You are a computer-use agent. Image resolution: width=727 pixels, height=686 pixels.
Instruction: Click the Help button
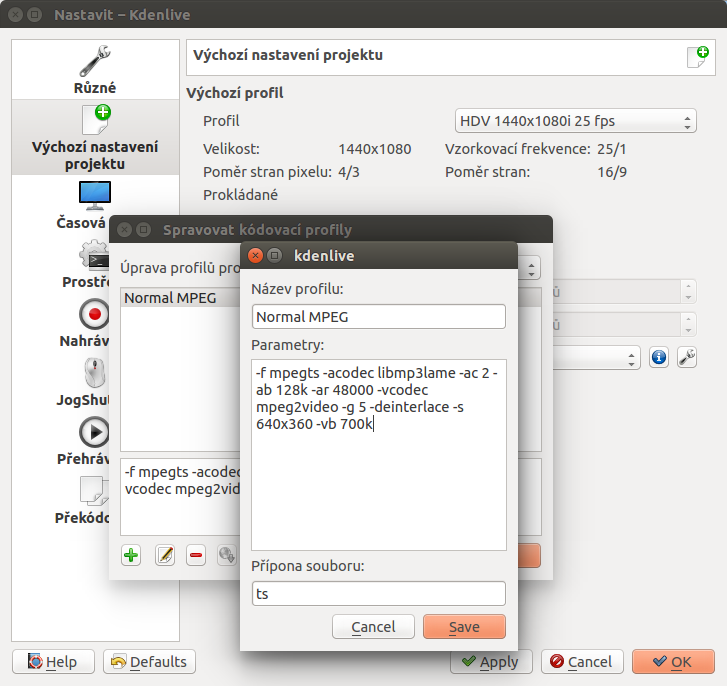coord(53,661)
